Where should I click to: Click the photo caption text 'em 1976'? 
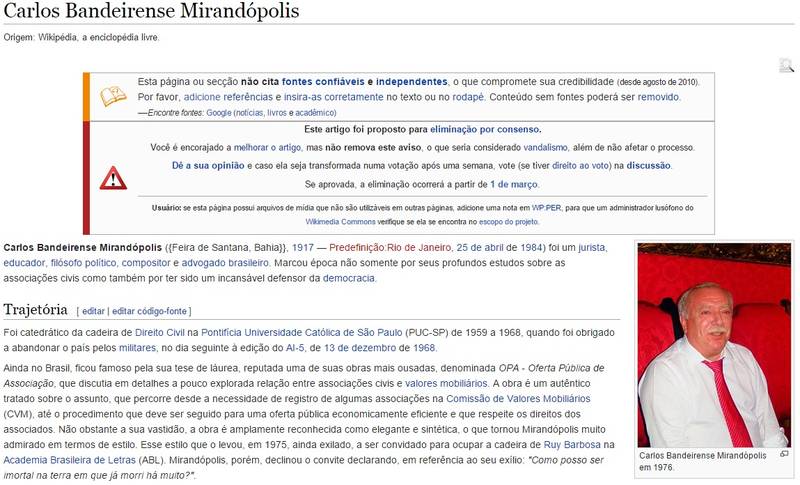656,467
